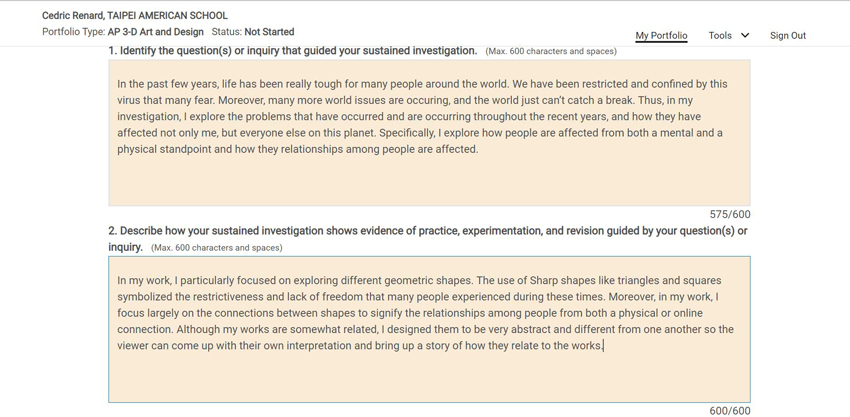Click the question 1 heading label
Viewport: 850px width, 417px height.
(x=293, y=50)
